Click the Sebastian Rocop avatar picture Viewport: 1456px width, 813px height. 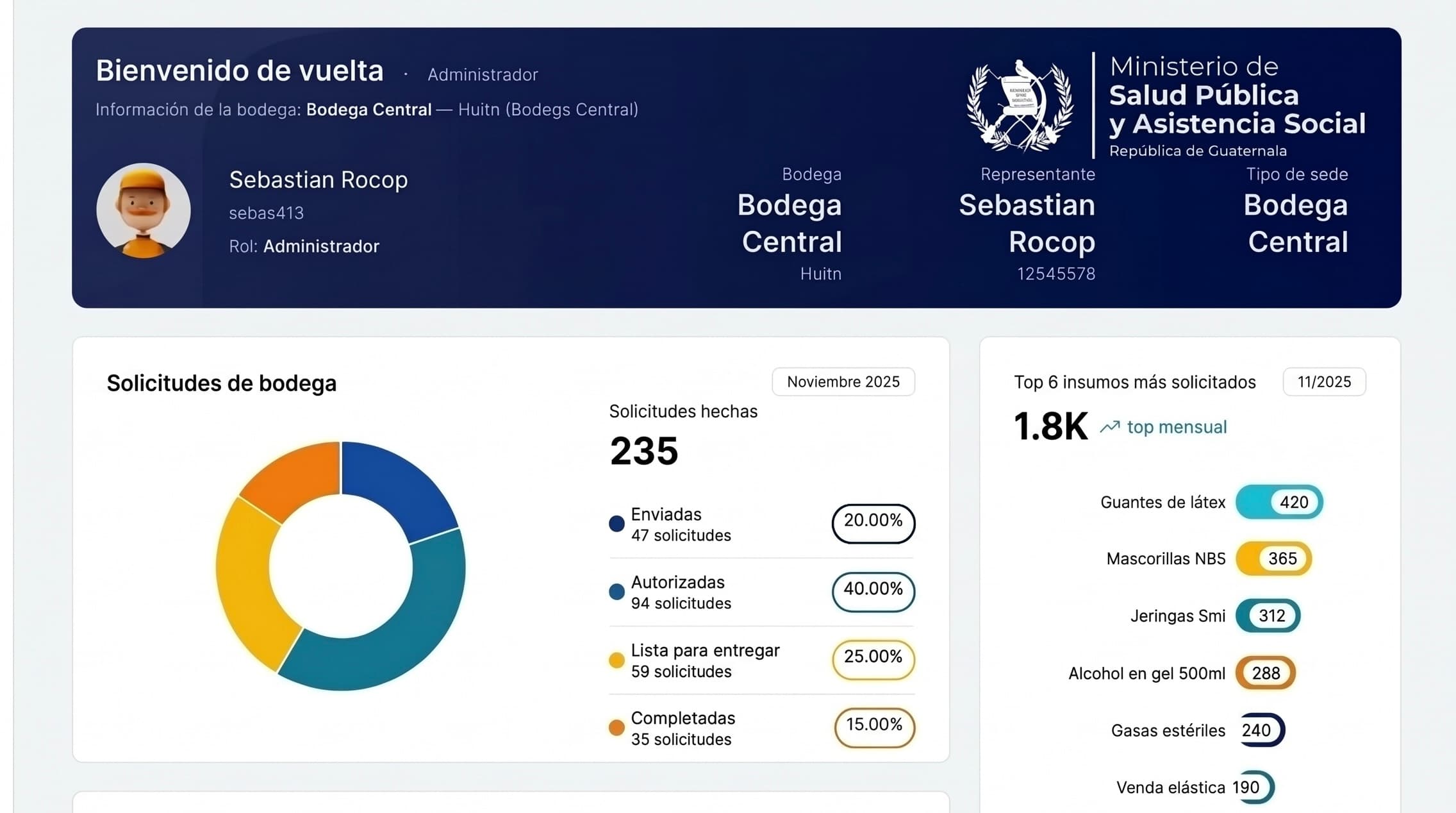point(144,210)
